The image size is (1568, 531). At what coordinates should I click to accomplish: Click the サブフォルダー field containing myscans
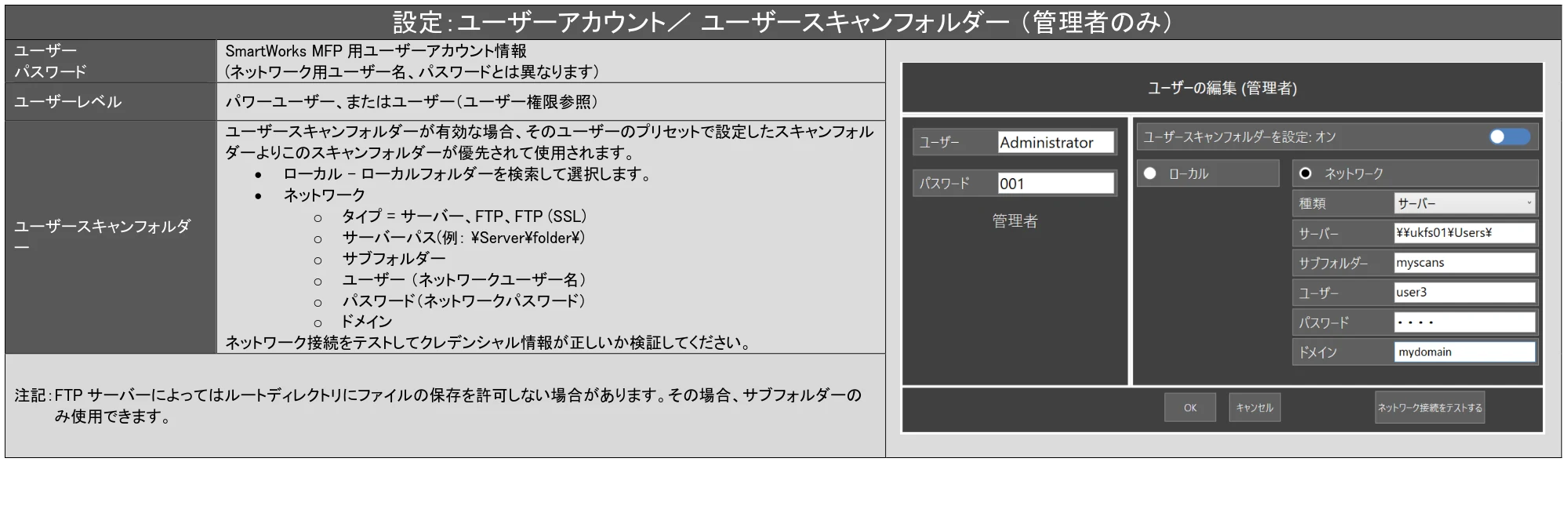tap(1464, 263)
